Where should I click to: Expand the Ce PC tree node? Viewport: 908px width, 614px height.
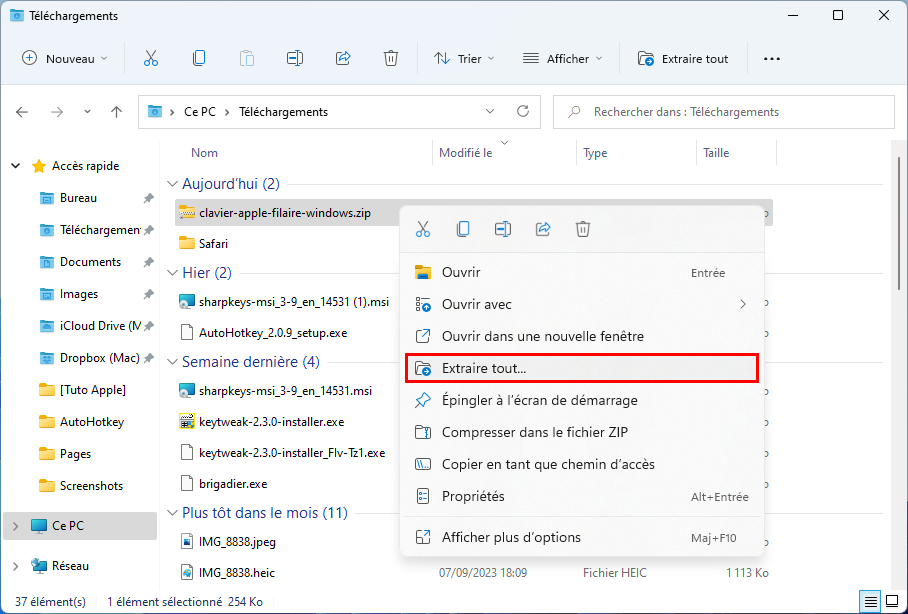pos(16,526)
